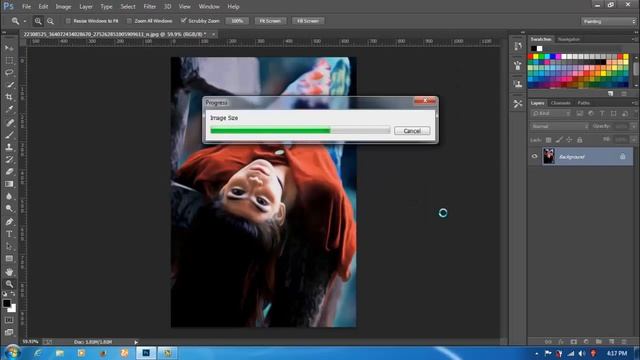Click the Fill Screen button
Screen dimensions: 640x360
coord(308,21)
